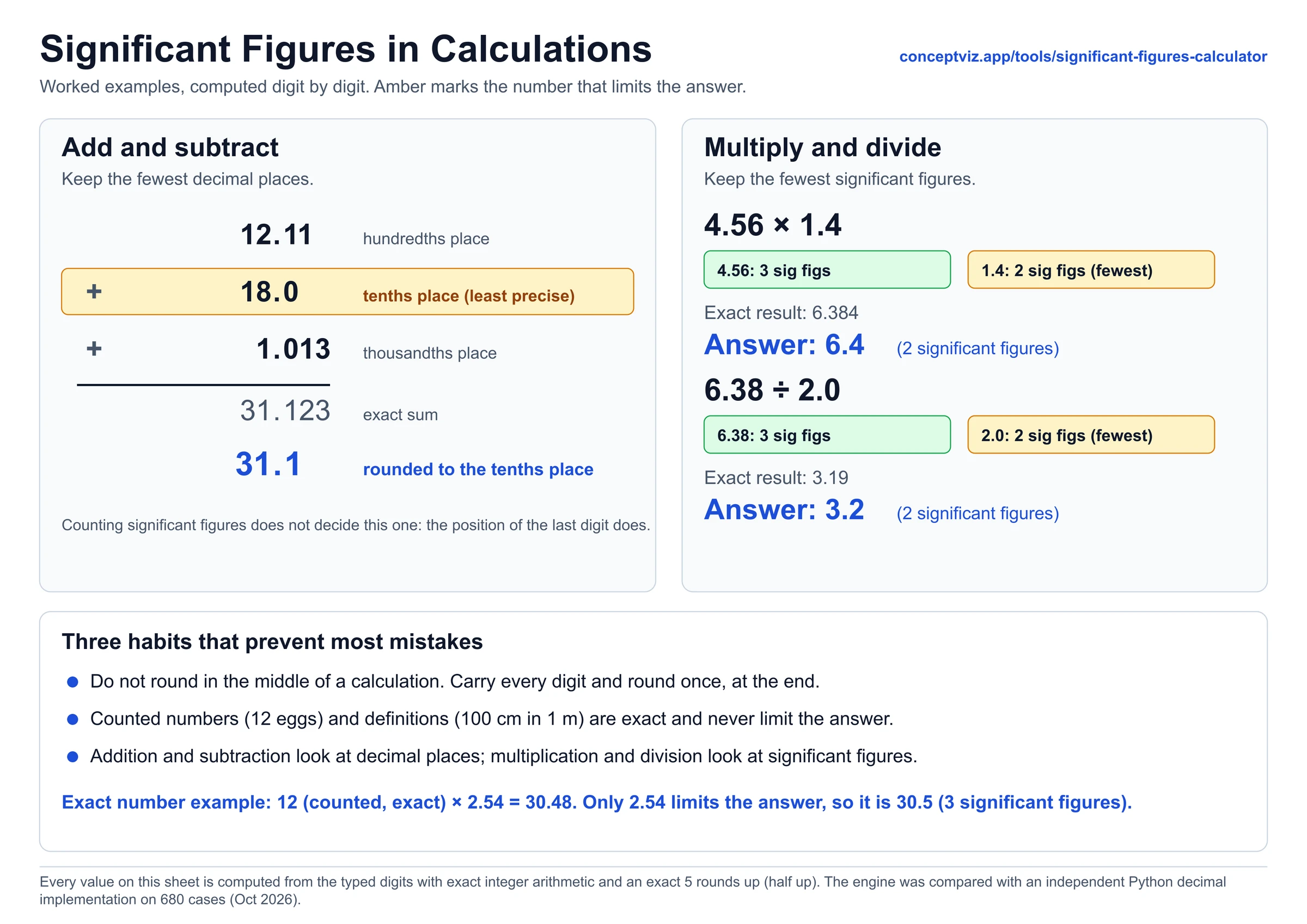Click the rounded answer 31.1
Image resolution: width=1307 pixels, height=924 pixels.
(268, 463)
